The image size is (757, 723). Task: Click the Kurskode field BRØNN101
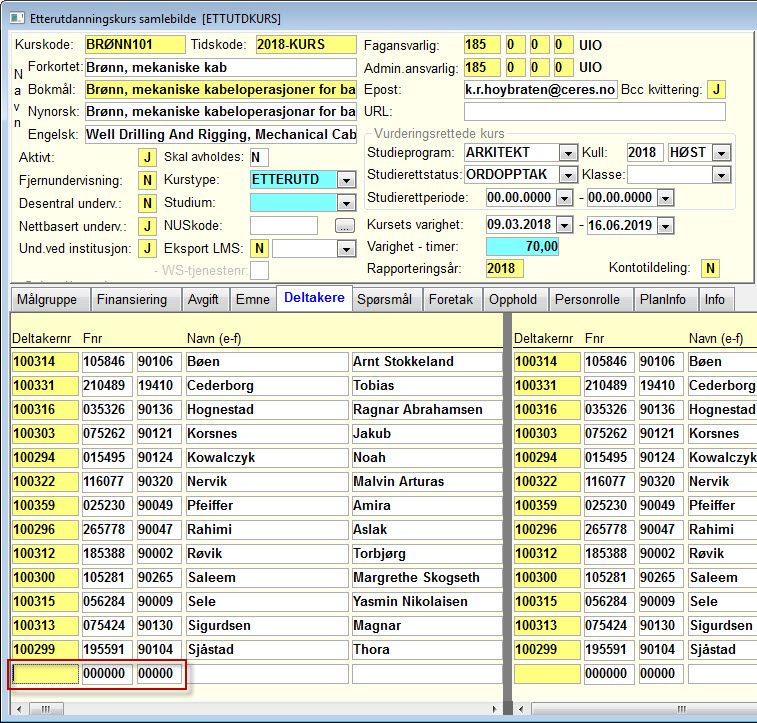pyautogui.click(x=135, y=44)
